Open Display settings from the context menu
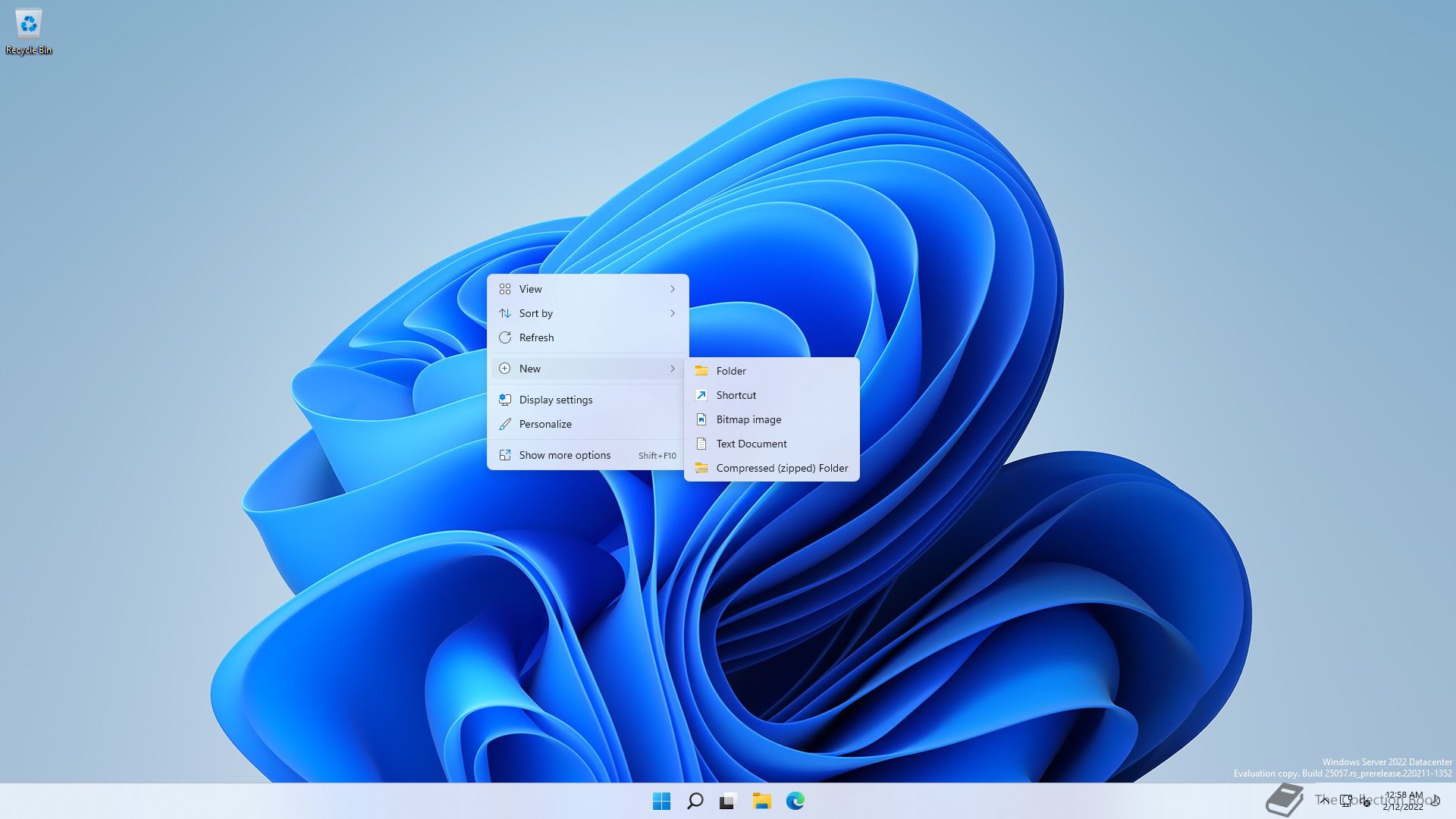The image size is (1456, 819). coord(588,400)
